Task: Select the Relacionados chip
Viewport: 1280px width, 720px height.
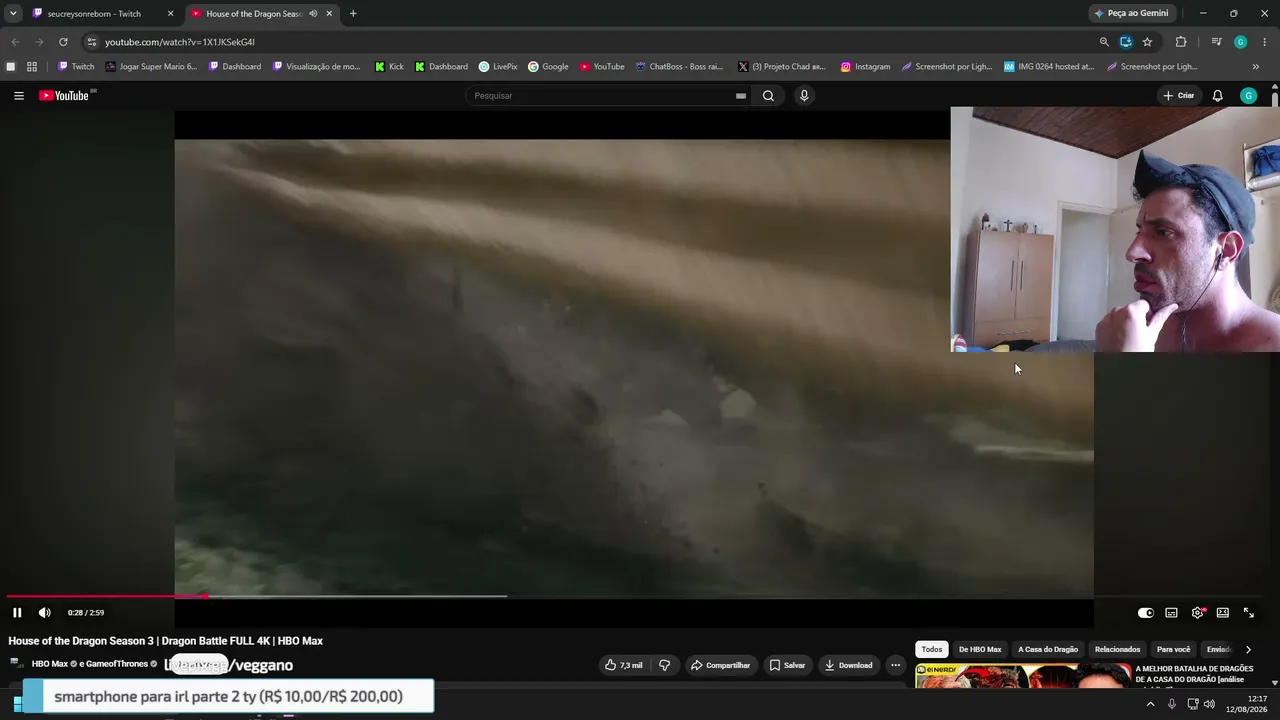Action: 1117,650
